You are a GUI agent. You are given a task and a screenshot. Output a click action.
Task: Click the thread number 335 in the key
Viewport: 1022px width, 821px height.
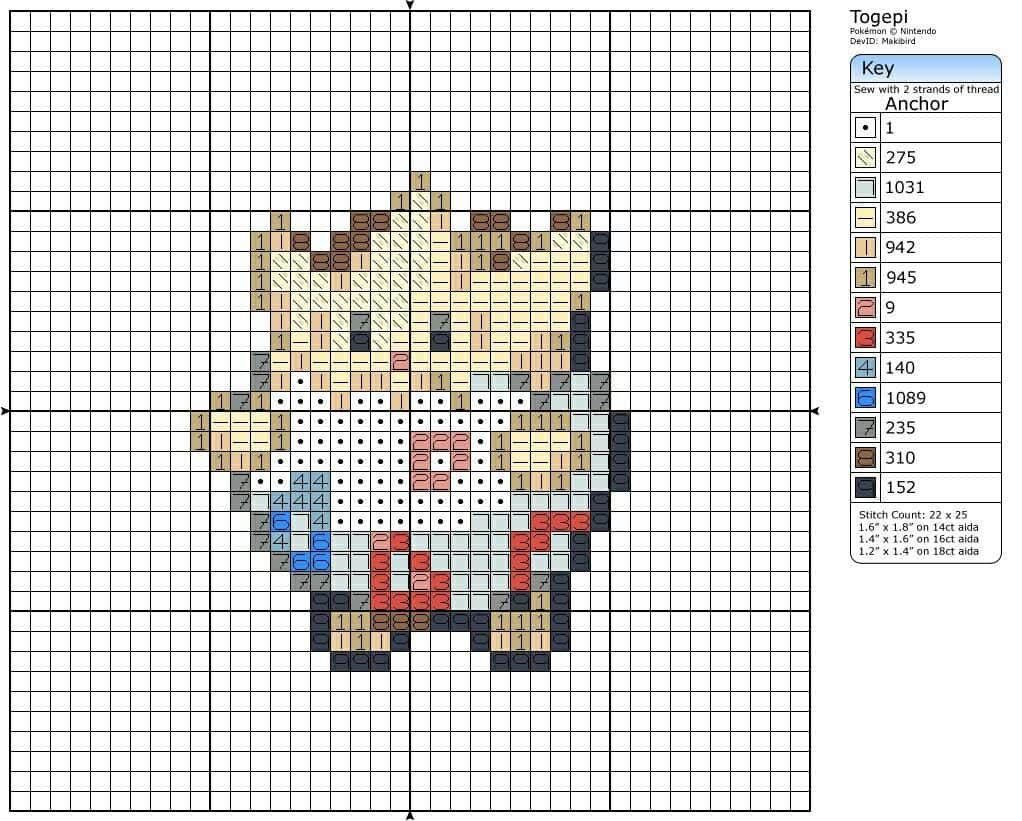pos(901,338)
